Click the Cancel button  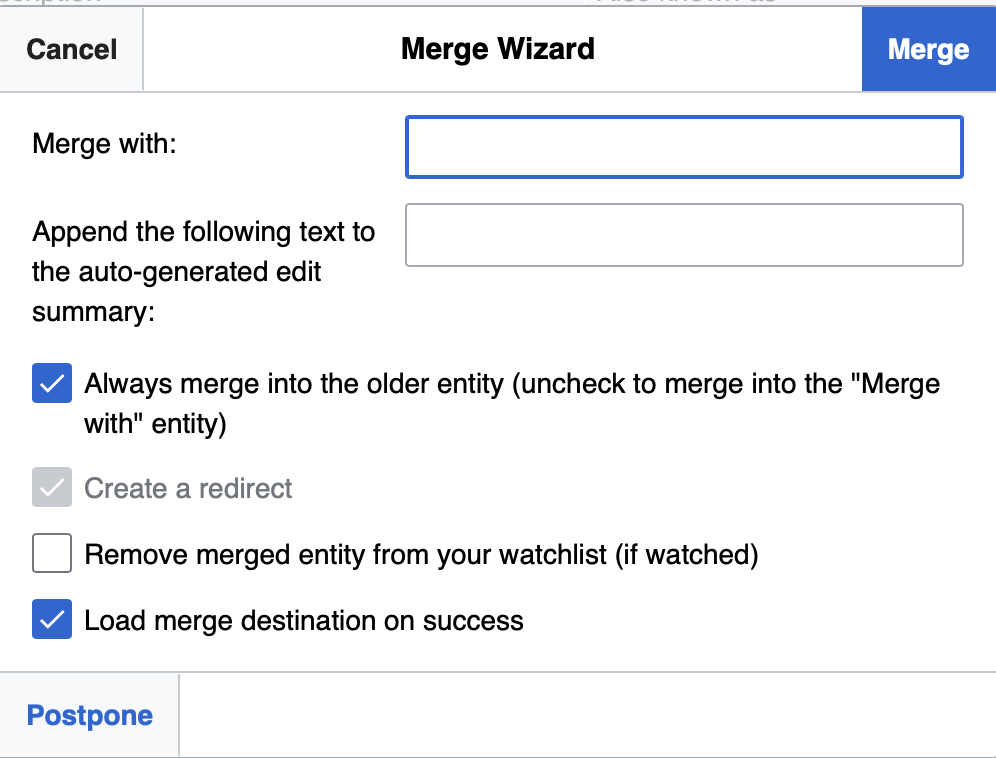(72, 50)
